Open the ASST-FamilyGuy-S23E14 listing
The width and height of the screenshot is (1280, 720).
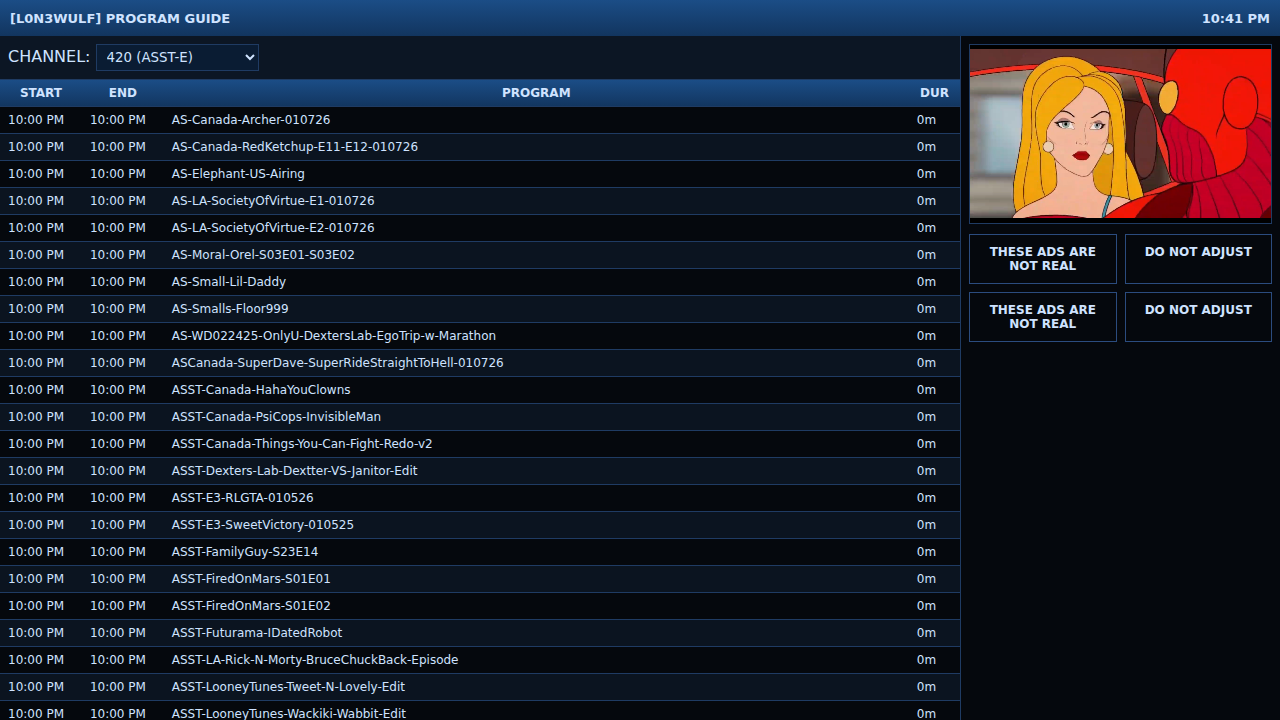[x=245, y=552]
